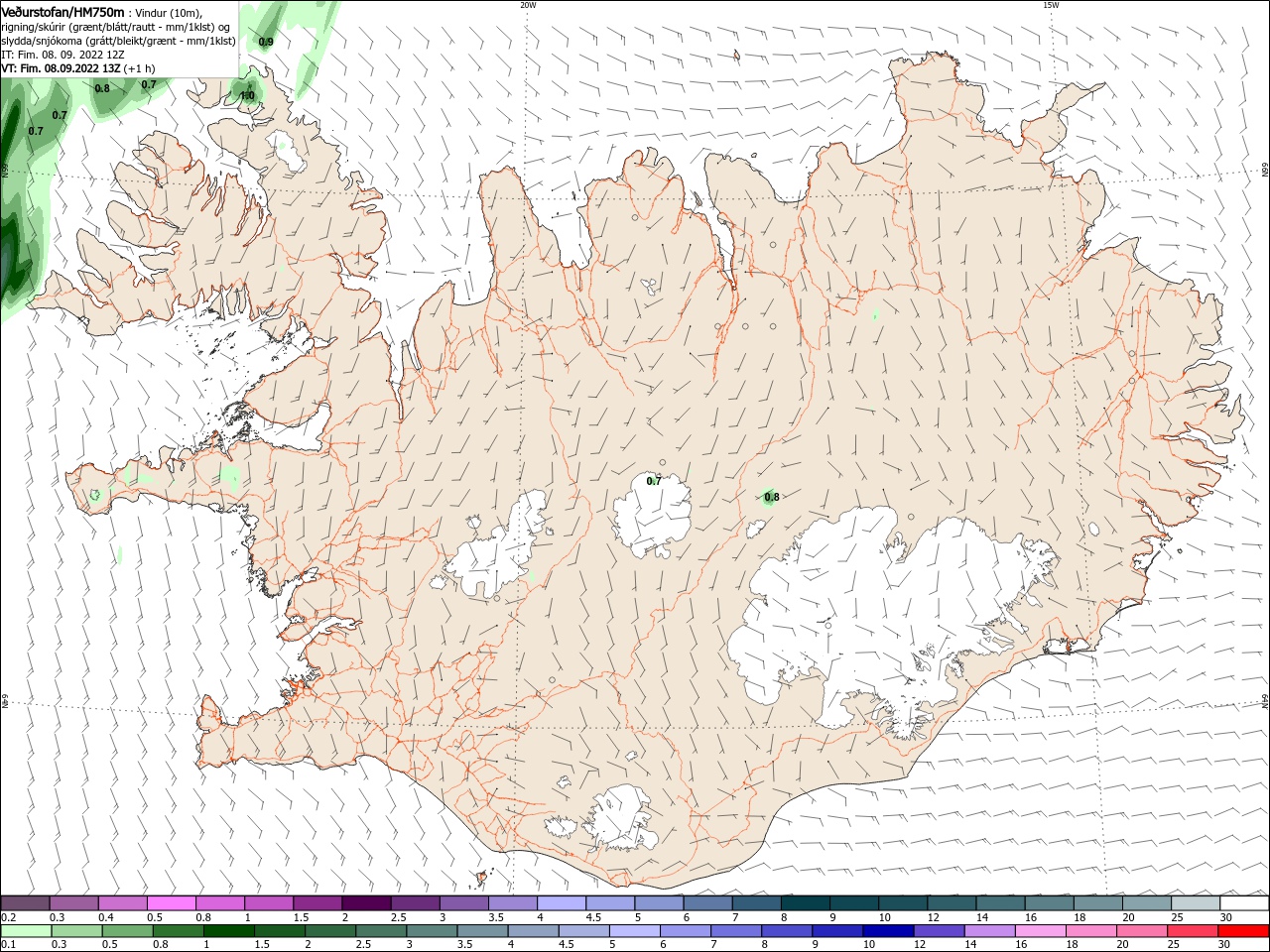Click the '0.7' value on the central glacier

654,481
